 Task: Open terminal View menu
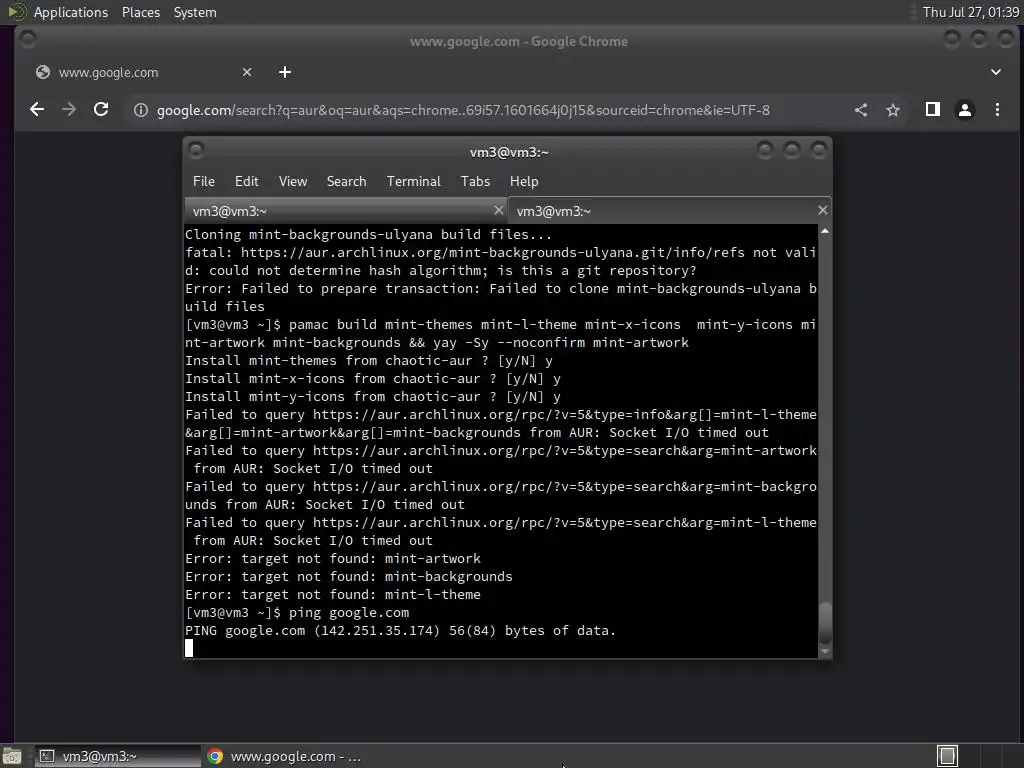point(293,182)
